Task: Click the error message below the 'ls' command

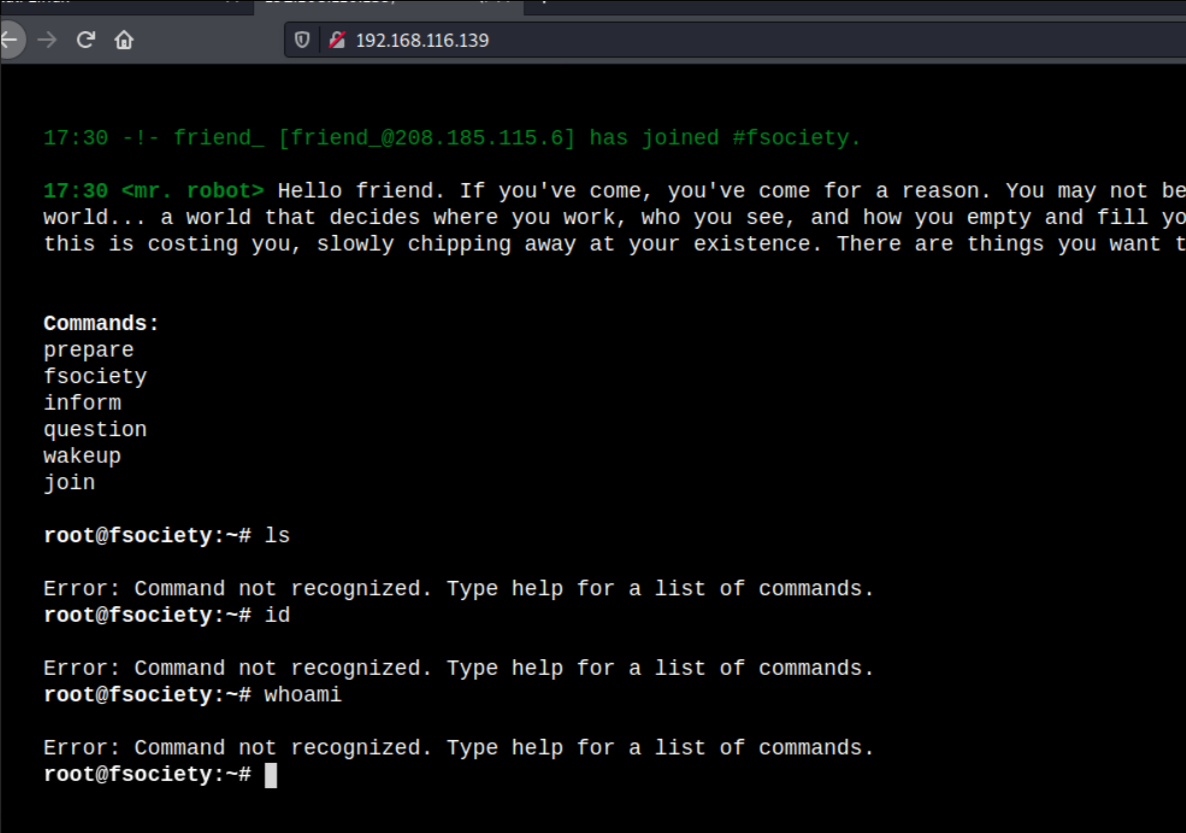Action: [x=458, y=589]
